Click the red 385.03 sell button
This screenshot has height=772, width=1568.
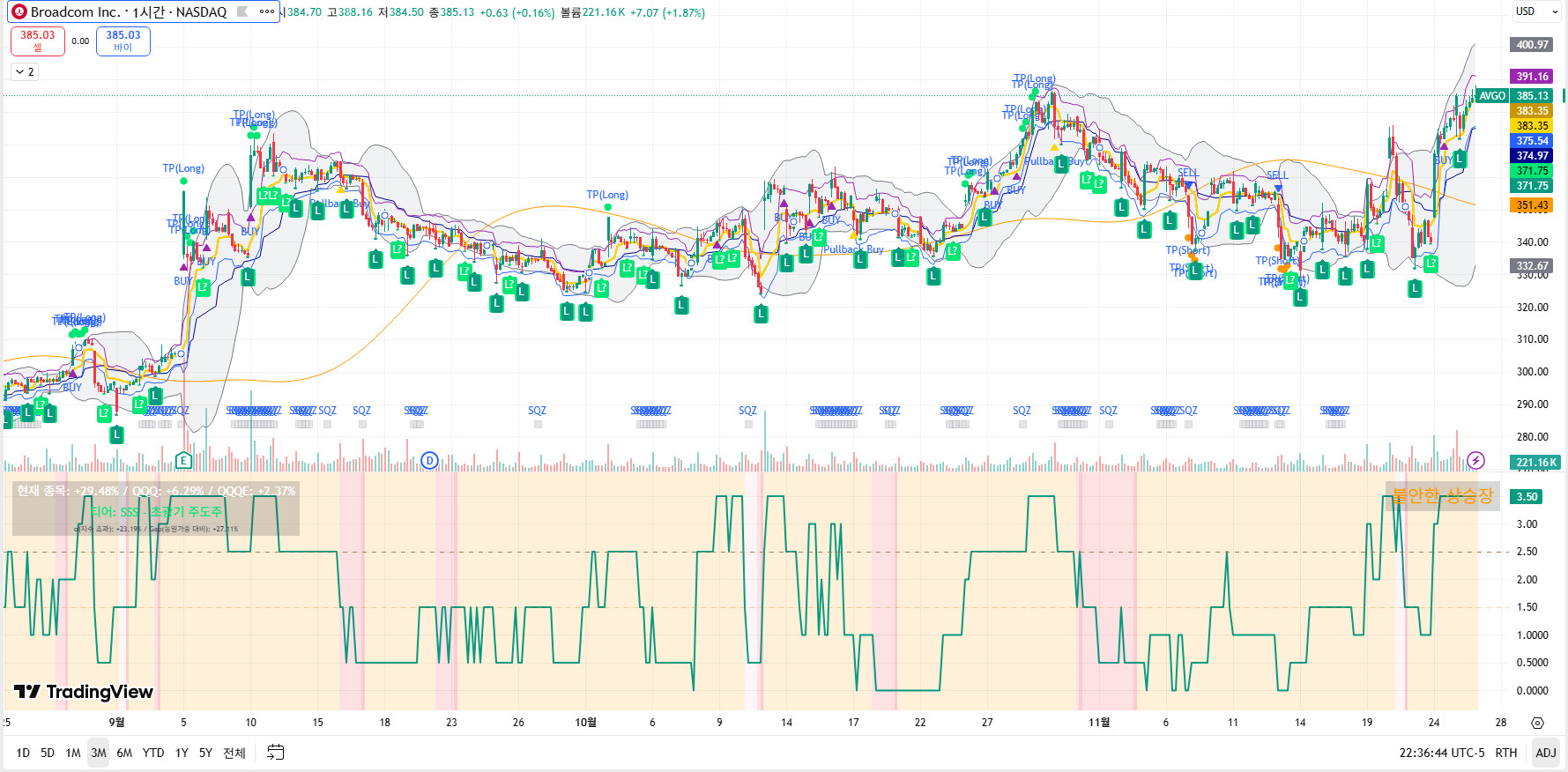37,41
